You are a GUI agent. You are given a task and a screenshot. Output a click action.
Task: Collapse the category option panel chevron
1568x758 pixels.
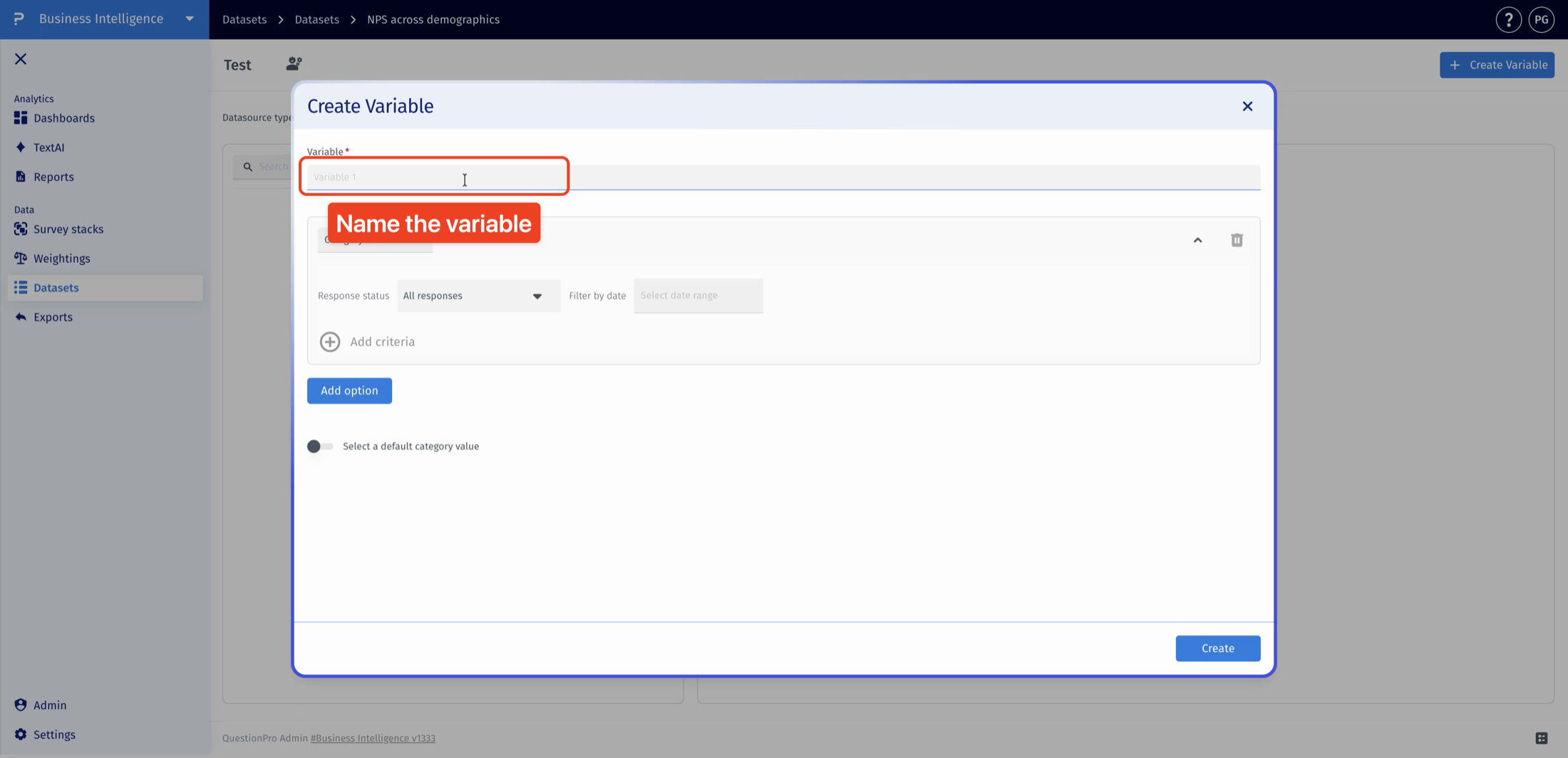click(x=1198, y=240)
